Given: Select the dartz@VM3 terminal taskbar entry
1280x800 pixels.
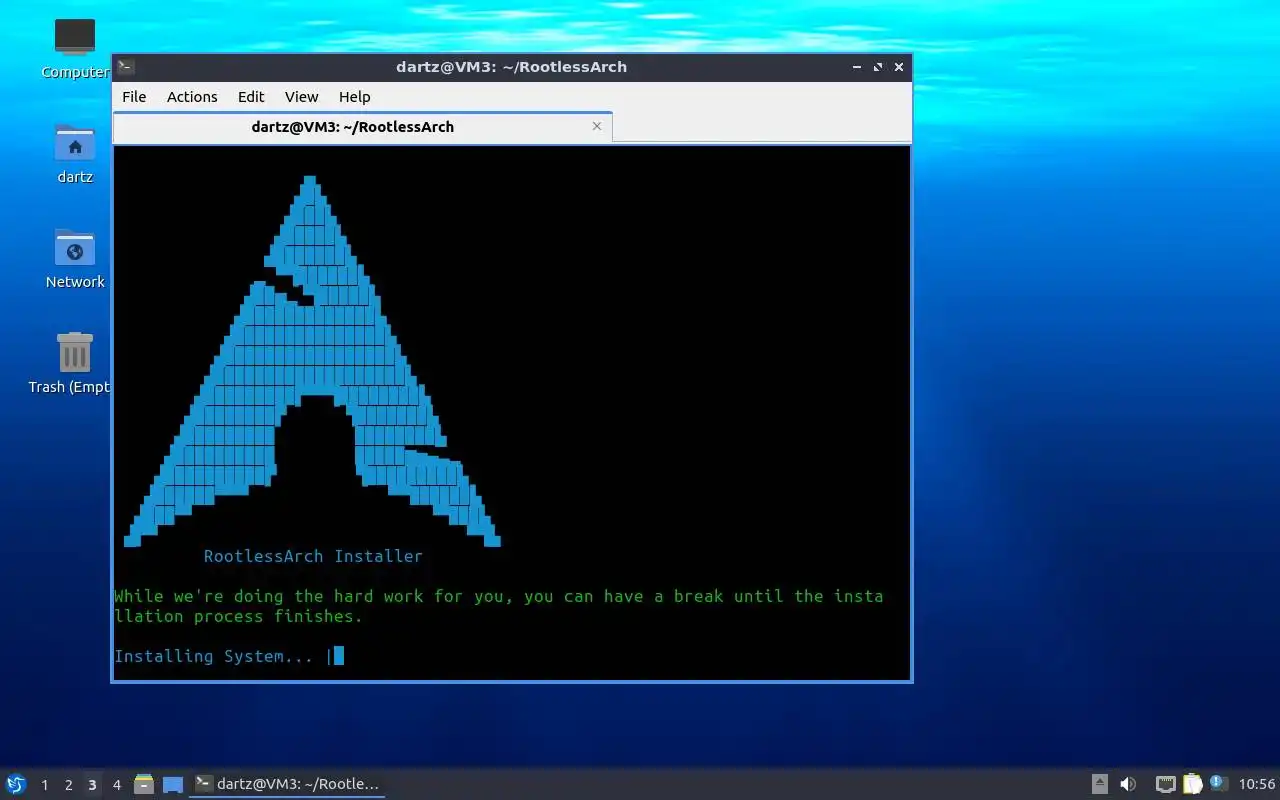Looking at the screenshot, I should tap(288, 784).
